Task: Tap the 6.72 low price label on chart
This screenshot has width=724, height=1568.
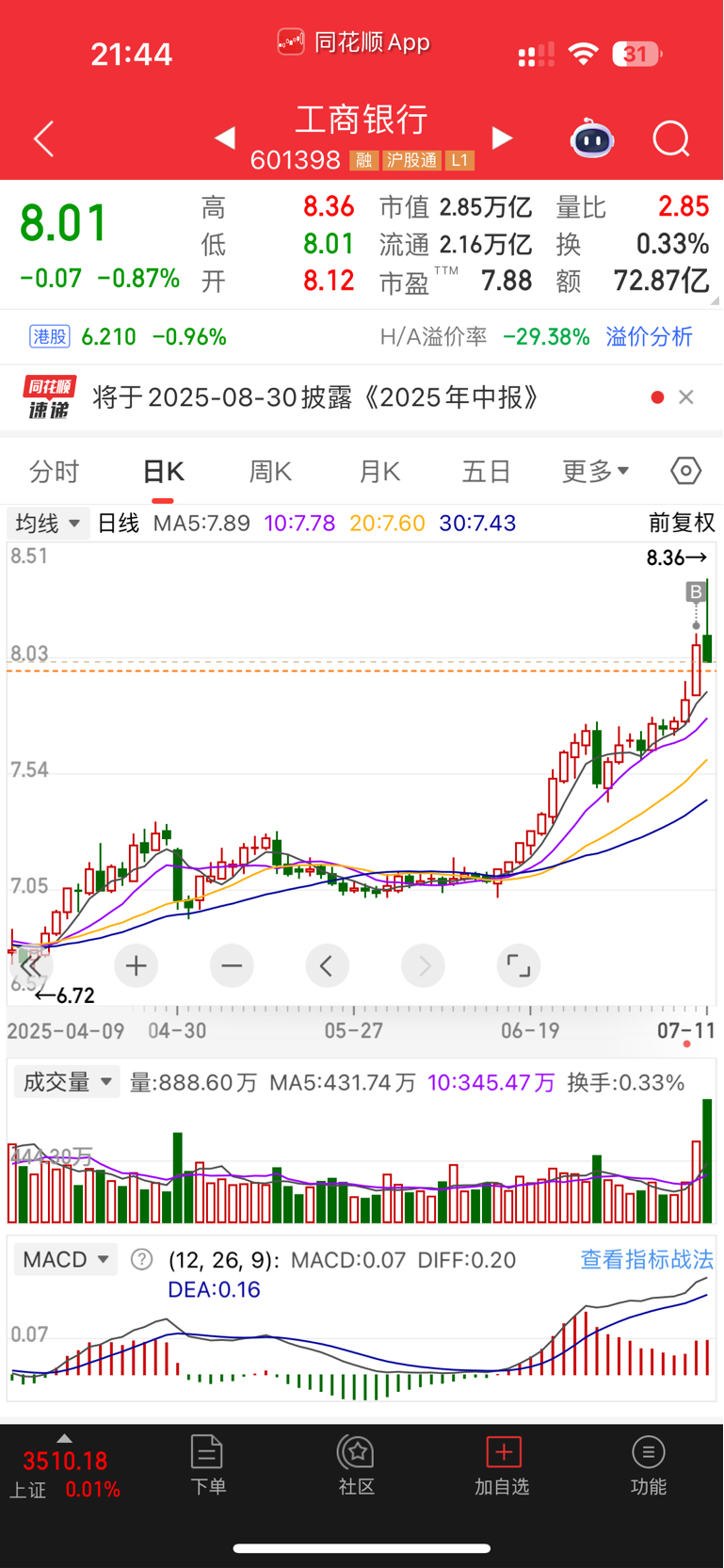Action: (x=65, y=995)
